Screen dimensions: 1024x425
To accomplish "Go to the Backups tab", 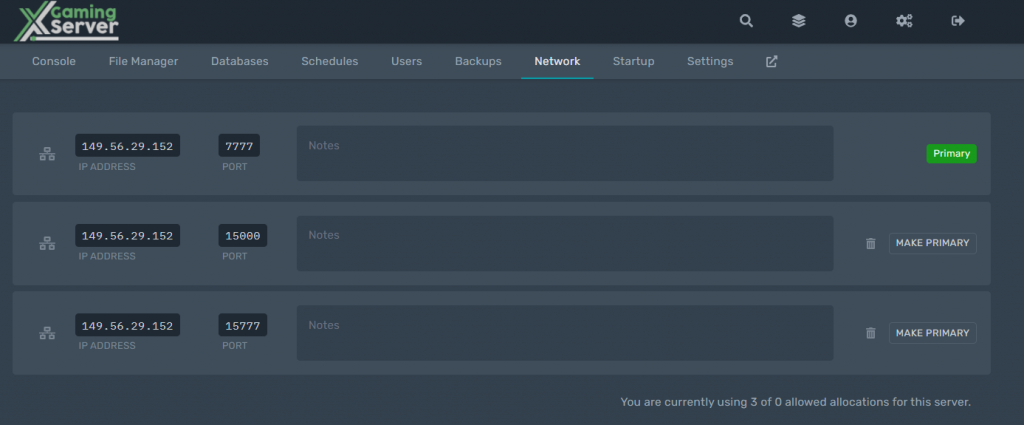I will pyautogui.click(x=478, y=61).
